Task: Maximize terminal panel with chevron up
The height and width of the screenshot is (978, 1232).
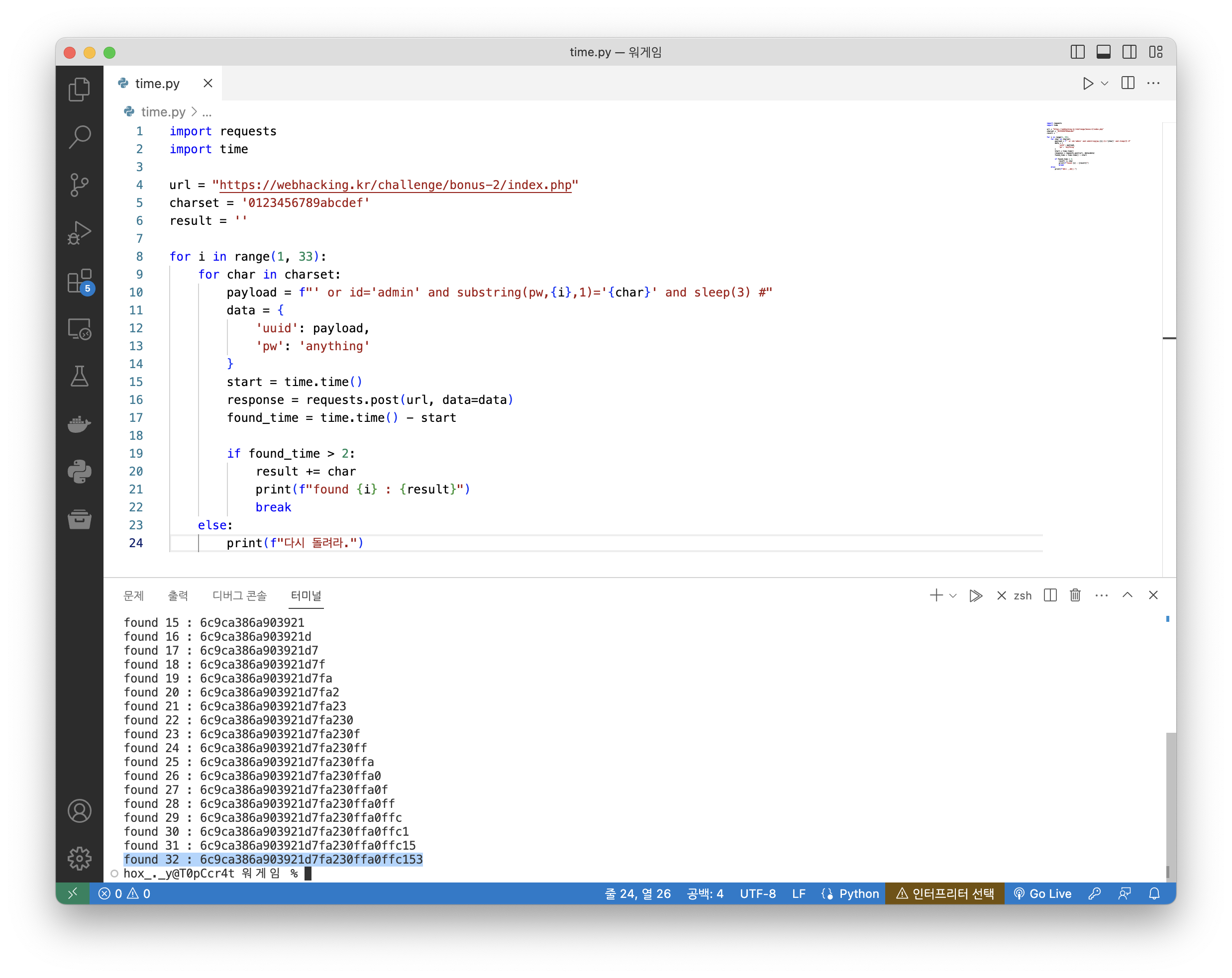Action: 1128,595
